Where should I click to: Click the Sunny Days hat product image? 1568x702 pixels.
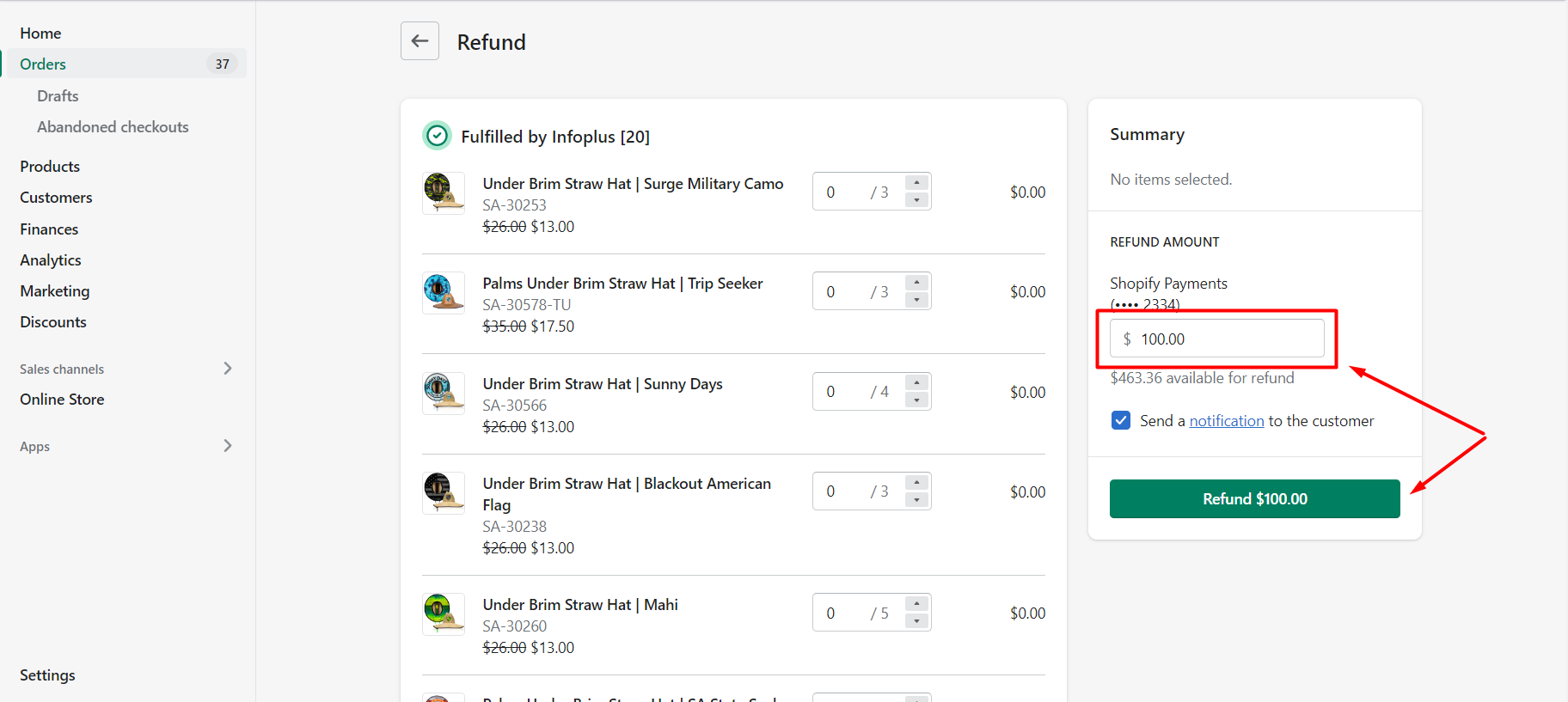coord(444,394)
